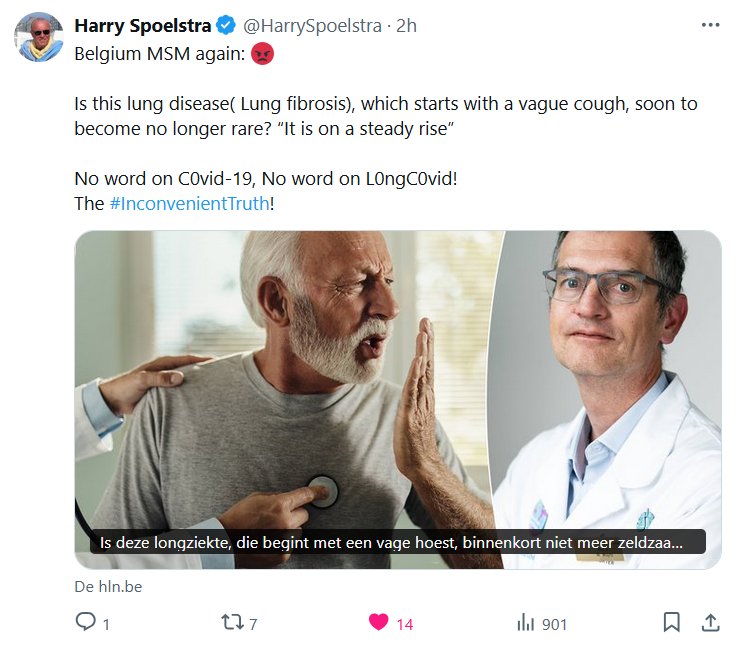Click the 14 likes count
Screen dimensions: 742x648
(x=404, y=624)
